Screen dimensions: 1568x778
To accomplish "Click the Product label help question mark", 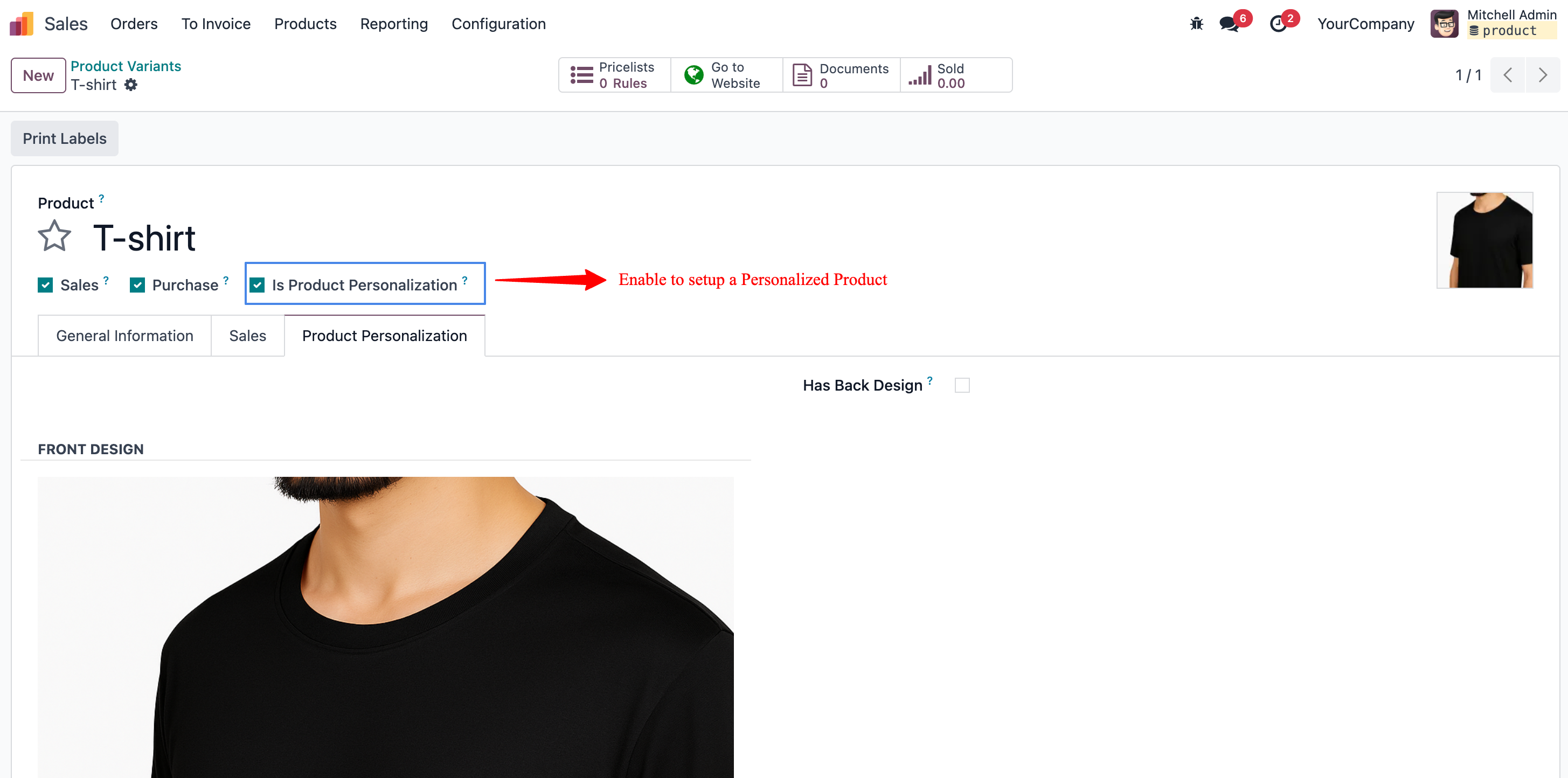I will 101,198.
